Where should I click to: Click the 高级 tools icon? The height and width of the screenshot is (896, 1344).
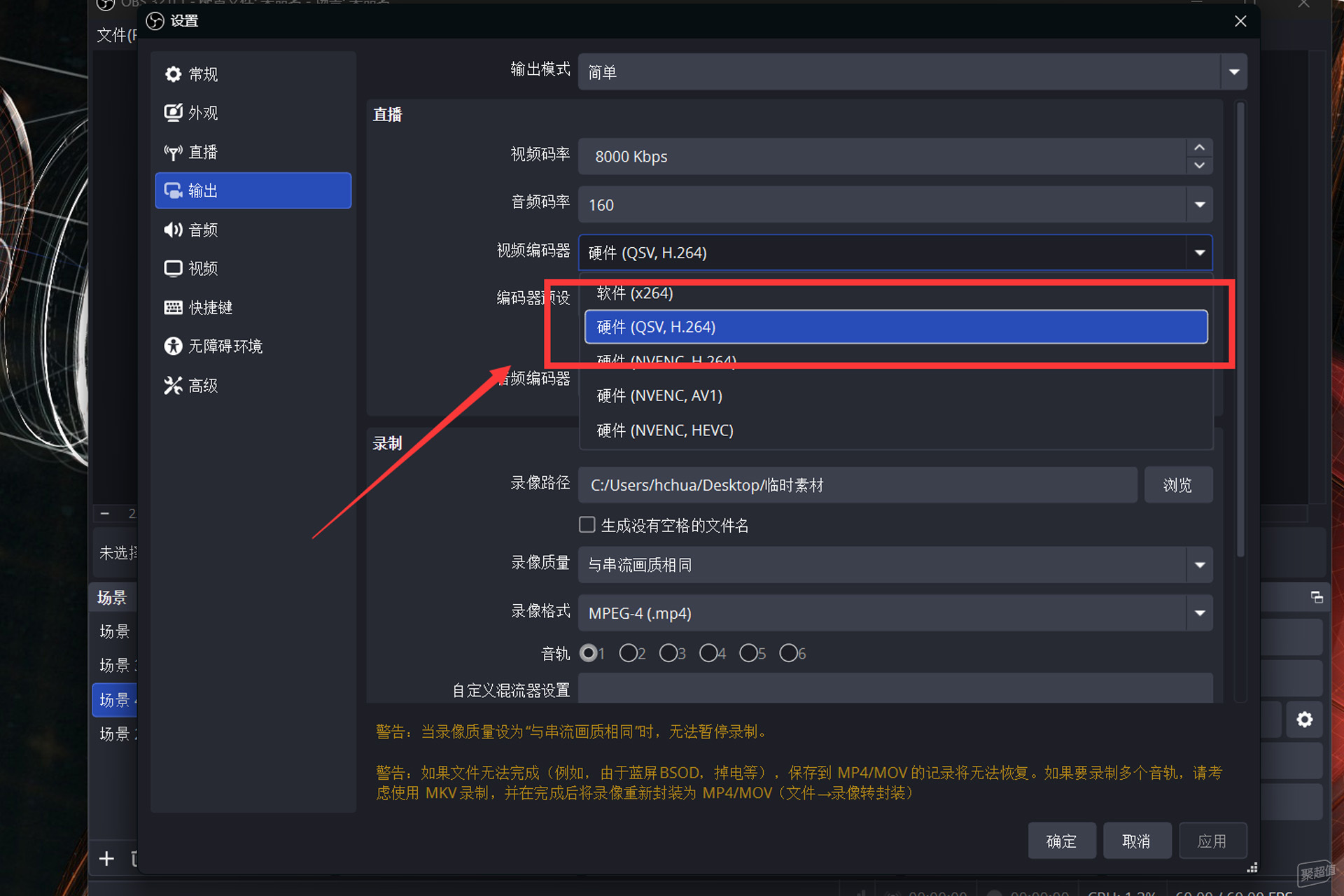pos(173,386)
